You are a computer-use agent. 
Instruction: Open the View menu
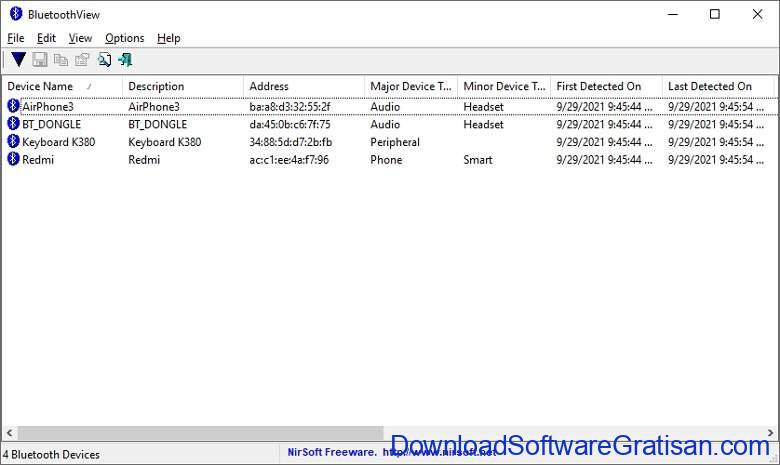click(x=80, y=38)
